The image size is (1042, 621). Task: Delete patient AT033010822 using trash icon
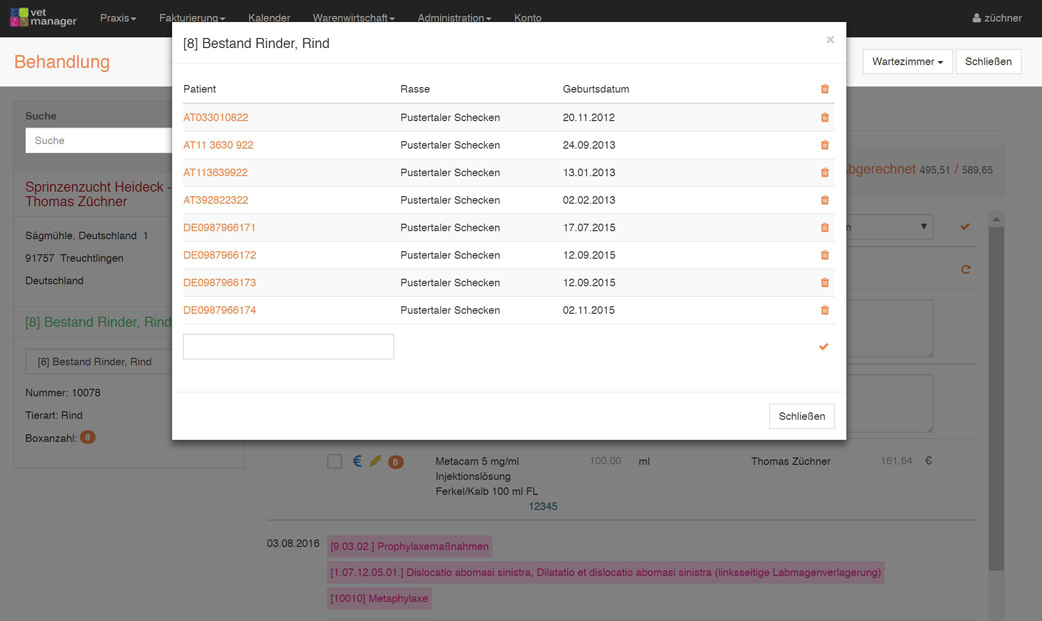(824, 118)
